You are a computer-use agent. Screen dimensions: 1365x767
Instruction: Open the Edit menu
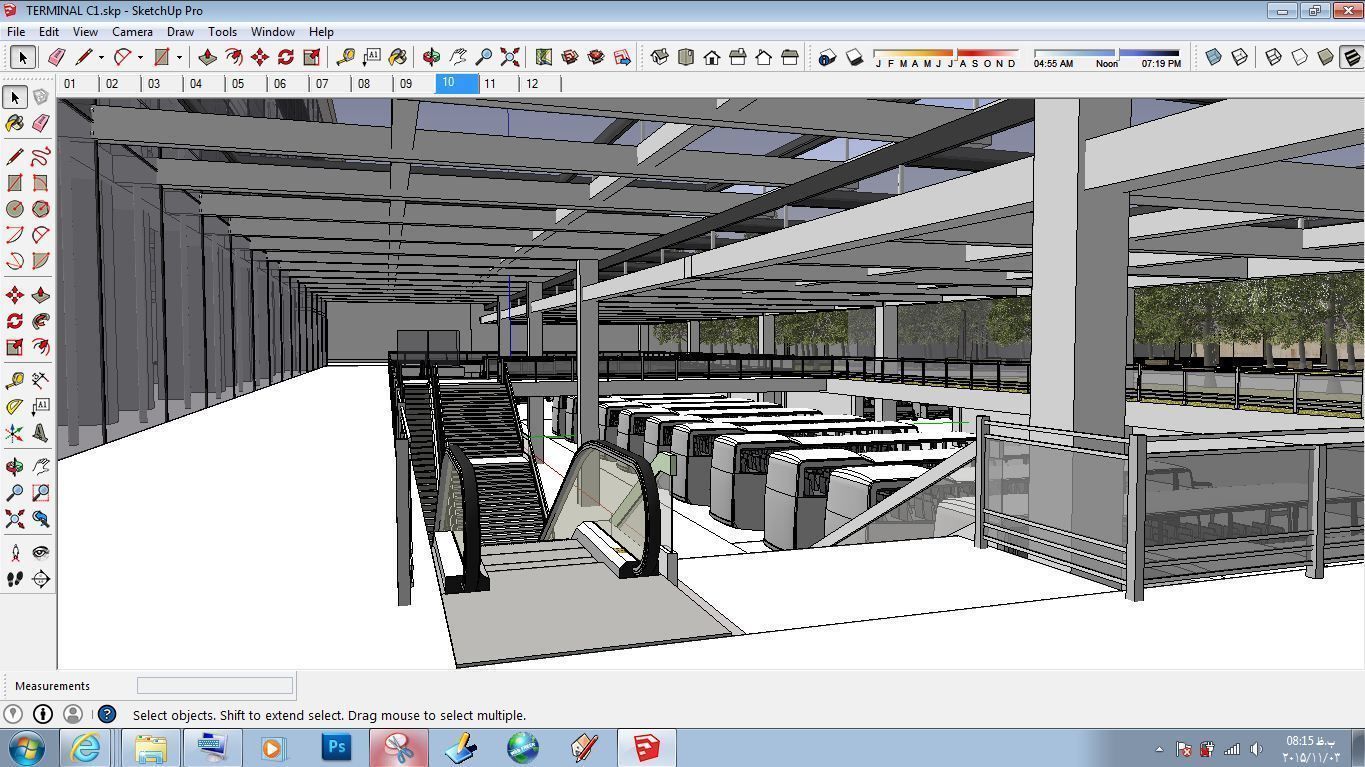coord(48,32)
